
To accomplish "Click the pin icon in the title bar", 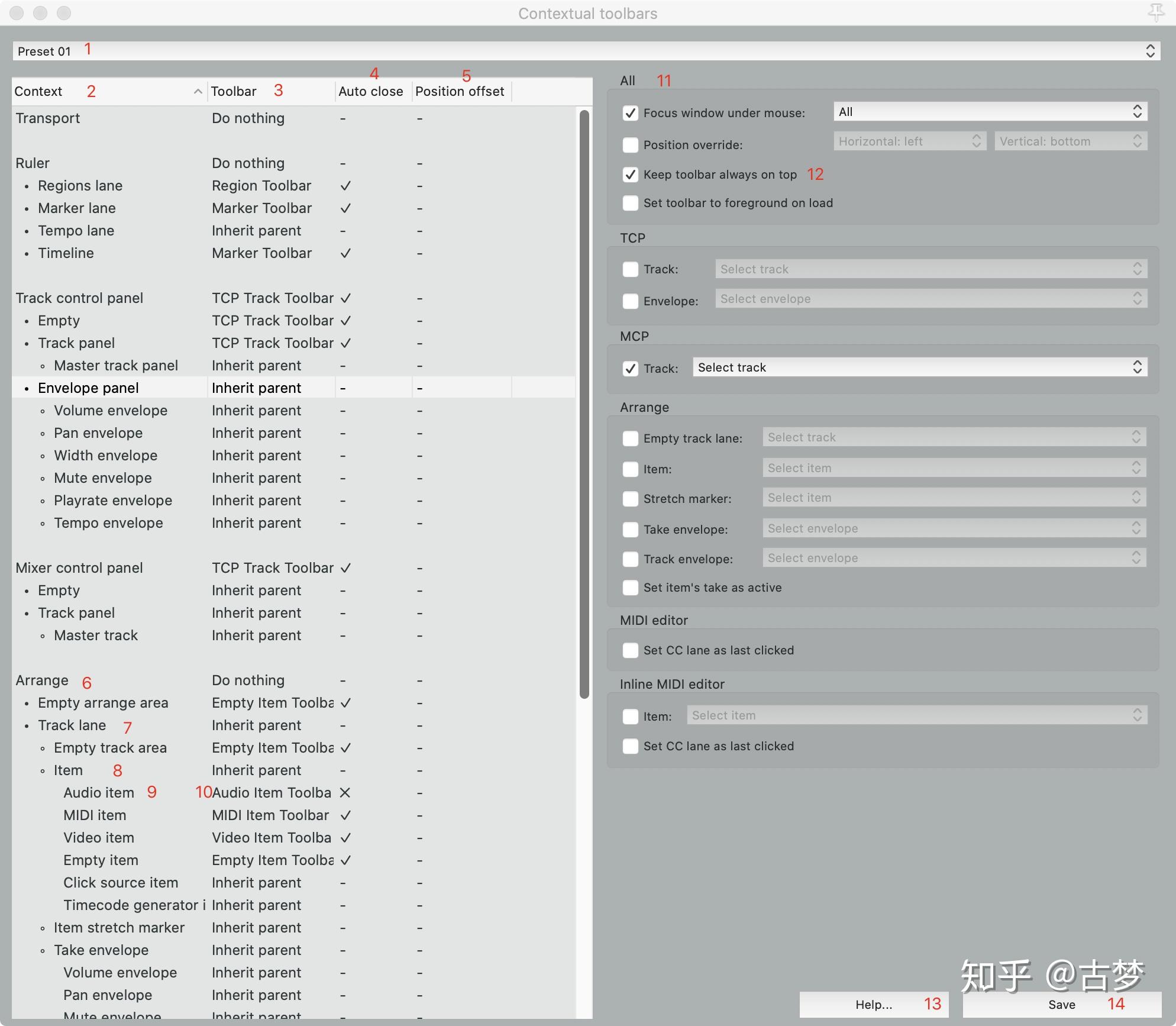I will coord(1155,12).
